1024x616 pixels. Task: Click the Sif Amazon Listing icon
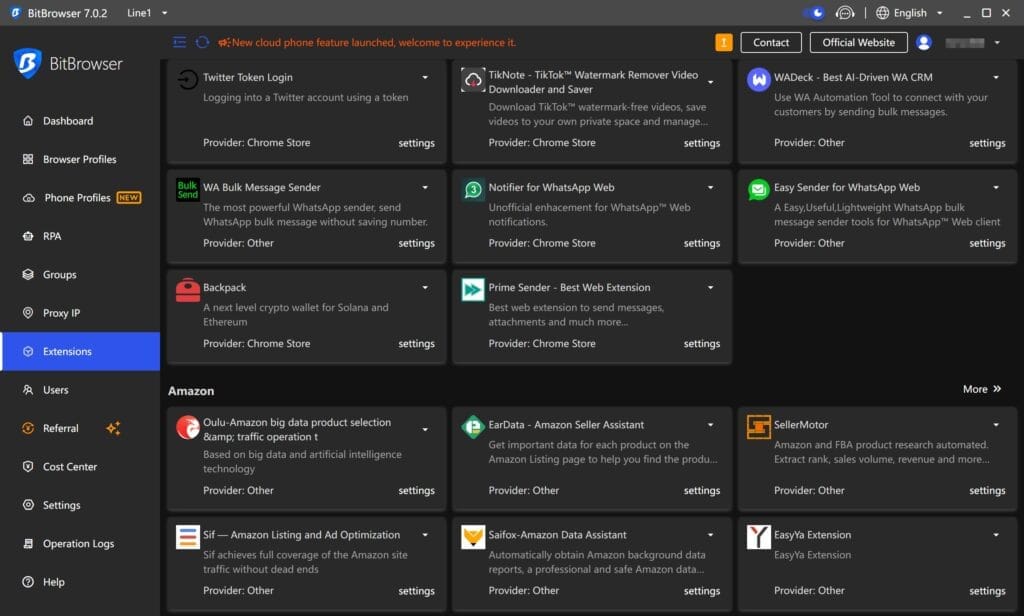pos(188,537)
